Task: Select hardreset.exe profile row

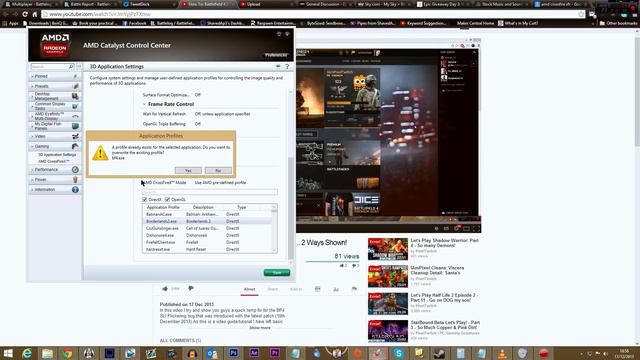Action: 207,249
